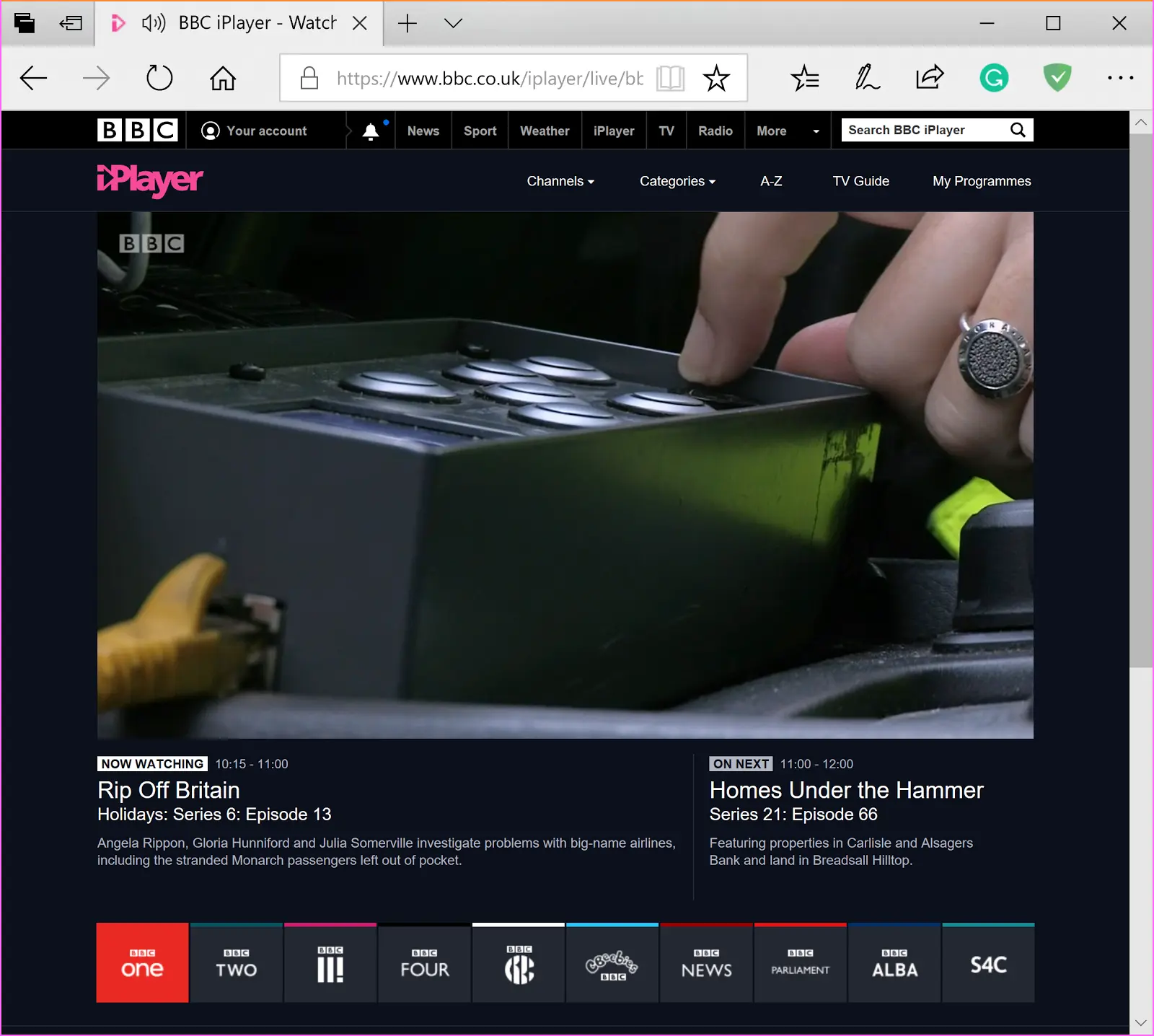Open Grammarly extension icon

994,78
